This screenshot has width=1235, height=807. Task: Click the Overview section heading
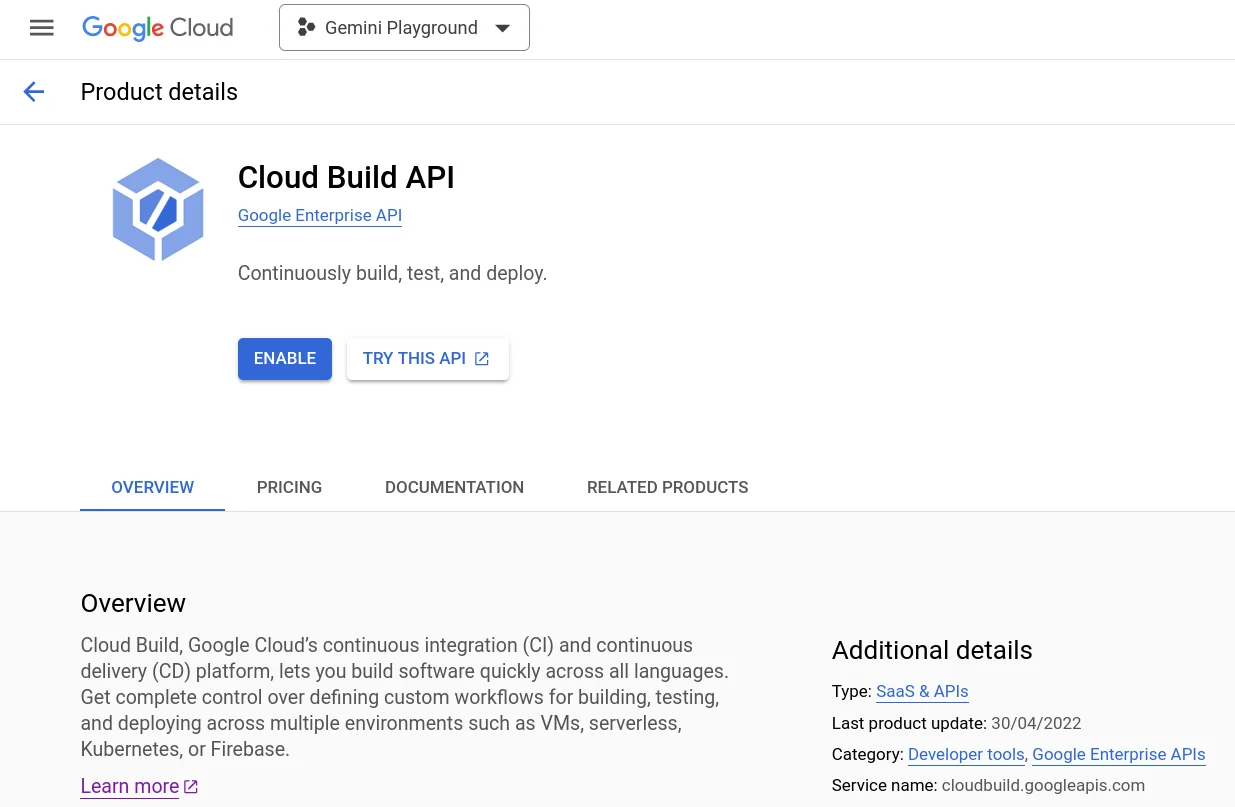133,603
